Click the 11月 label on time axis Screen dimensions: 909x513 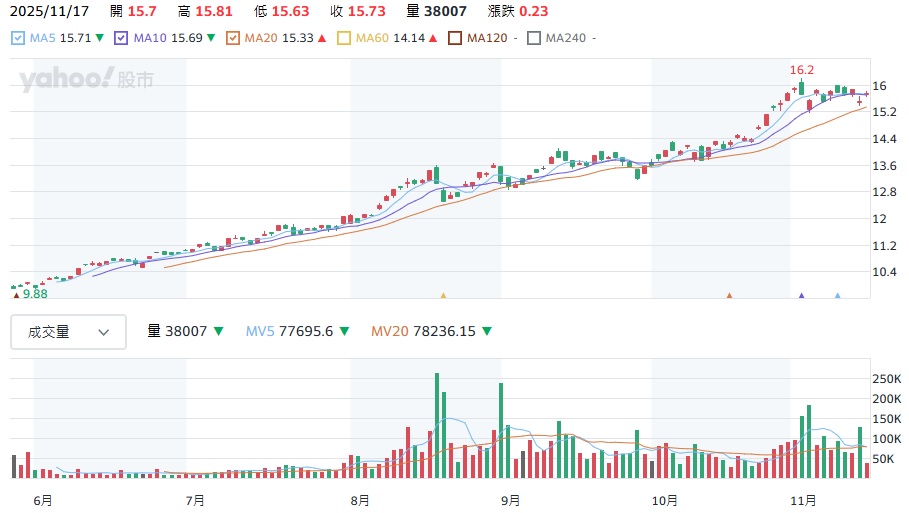803,500
